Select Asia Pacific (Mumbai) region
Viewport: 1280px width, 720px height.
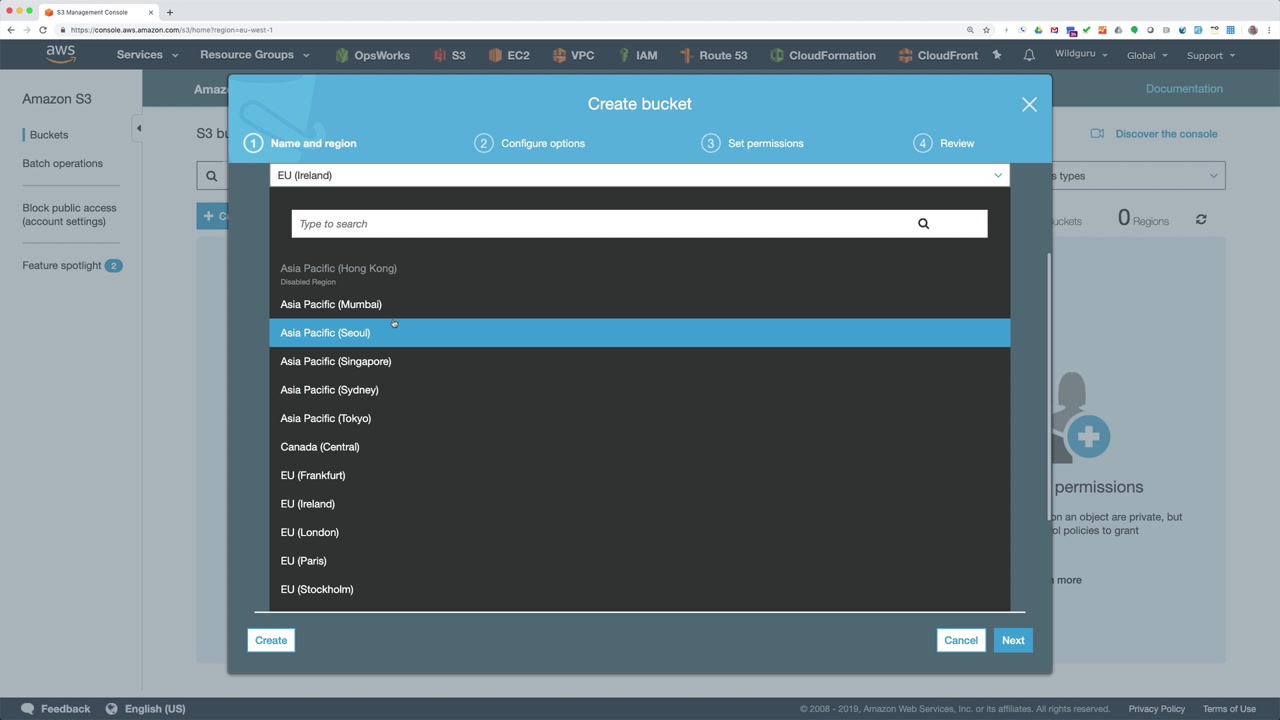[x=639, y=304]
